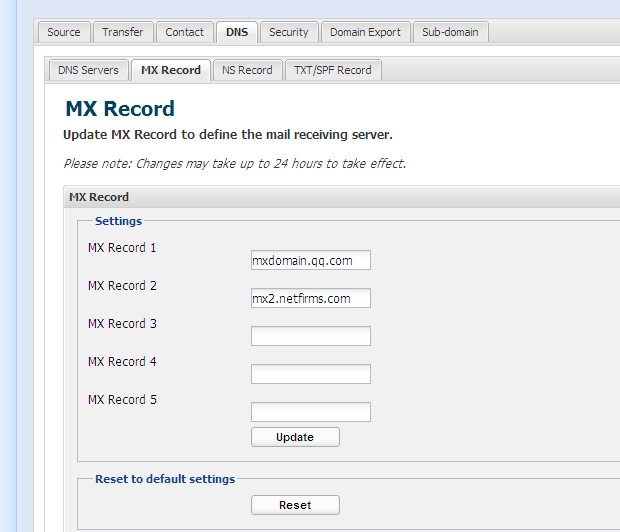This screenshot has height=532, width=620.
Task: Click the MX Record 5 label
Action: [x=122, y=399]
